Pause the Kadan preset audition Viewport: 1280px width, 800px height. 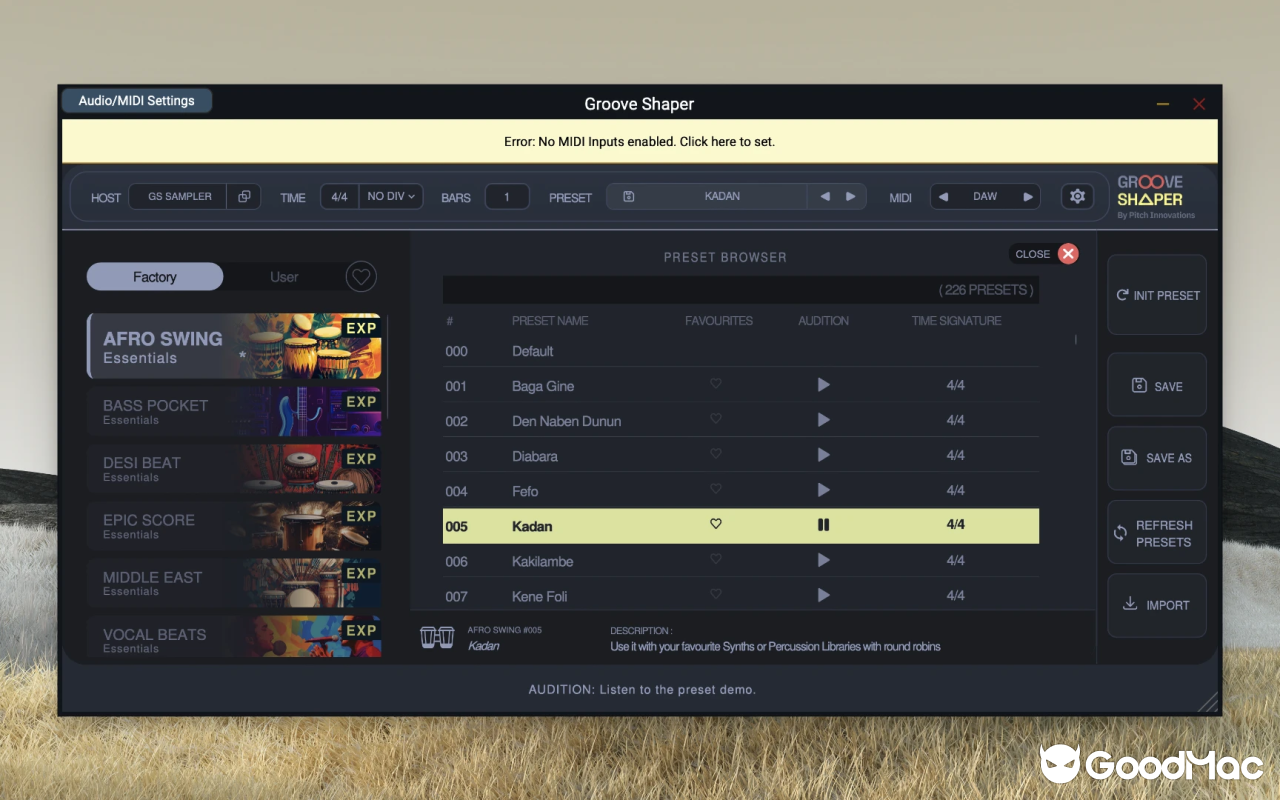823,523
